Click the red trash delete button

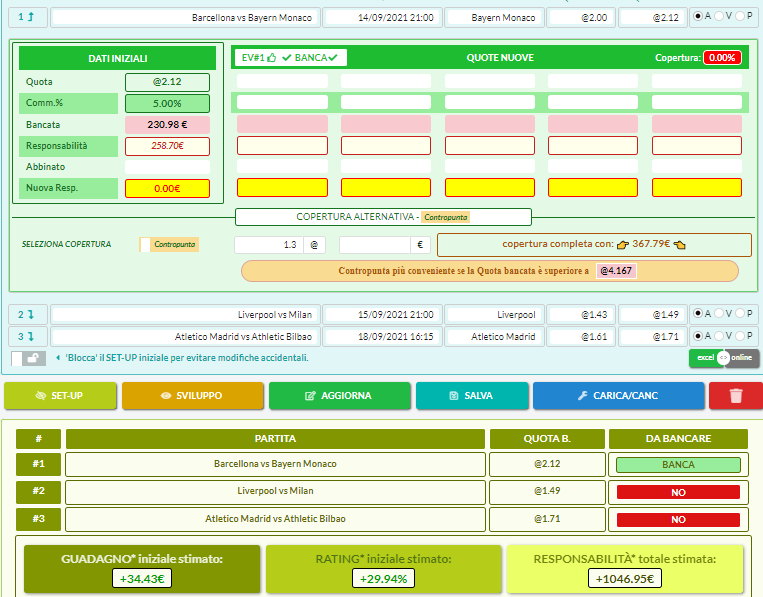click(x=736, y=396)
